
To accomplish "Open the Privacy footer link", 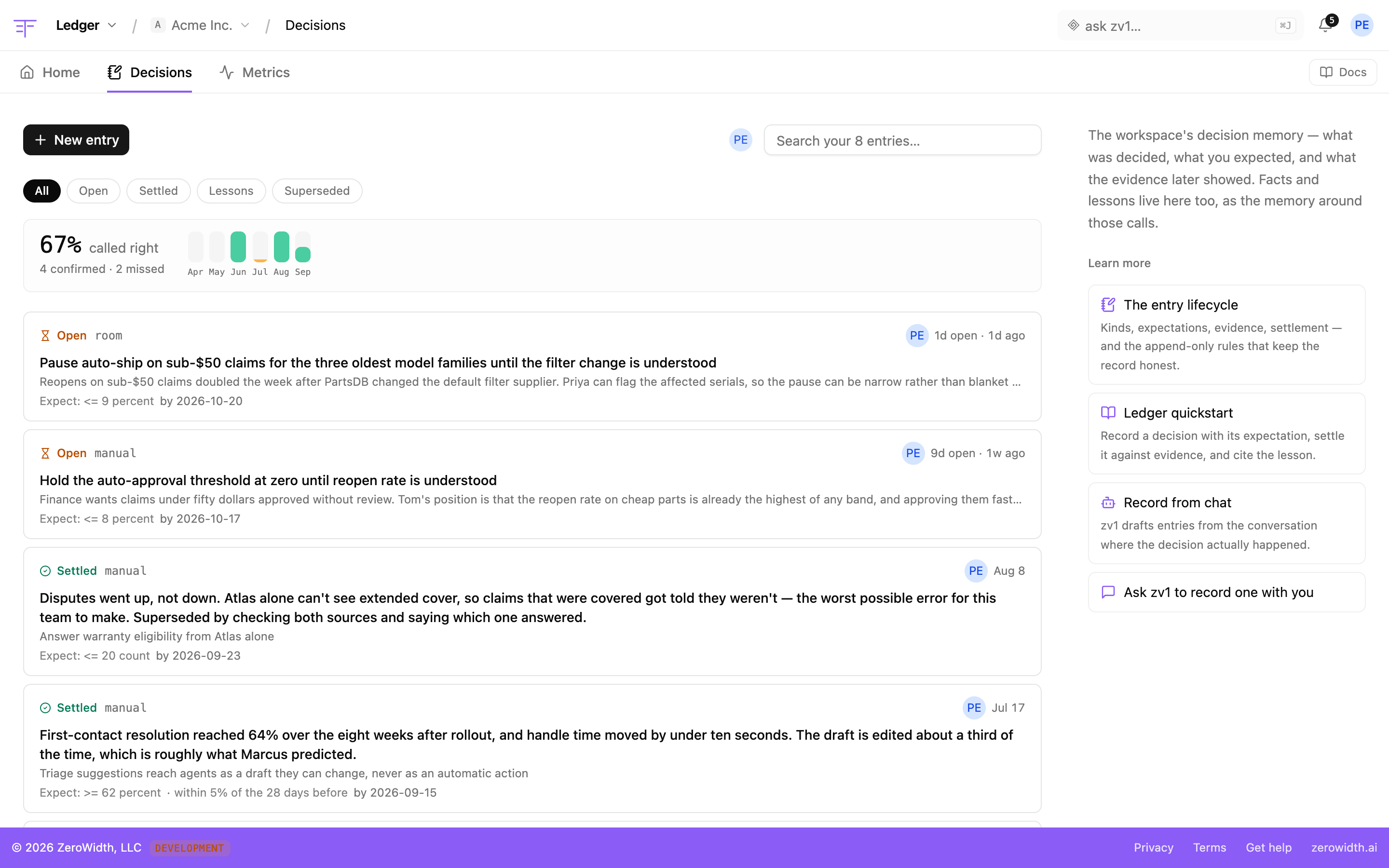I will click(1153, 847).
